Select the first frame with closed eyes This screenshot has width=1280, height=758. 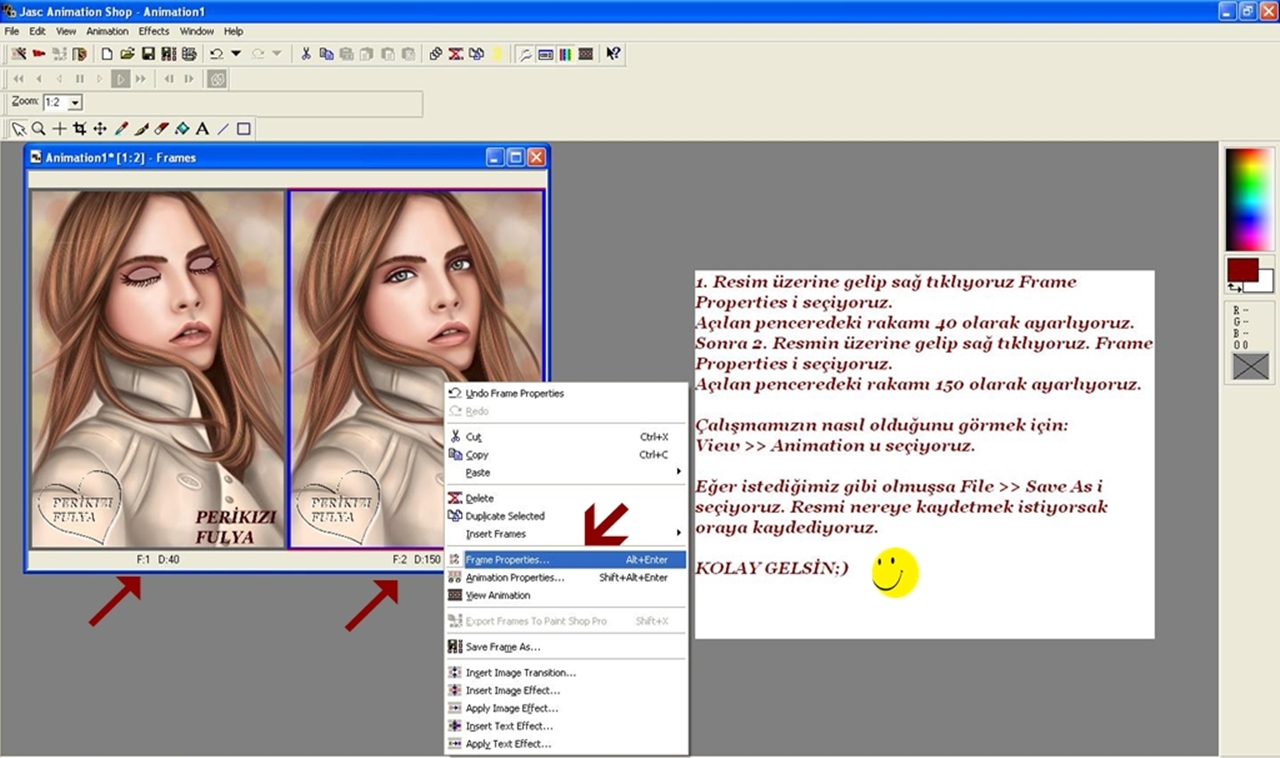pos(157,368)
